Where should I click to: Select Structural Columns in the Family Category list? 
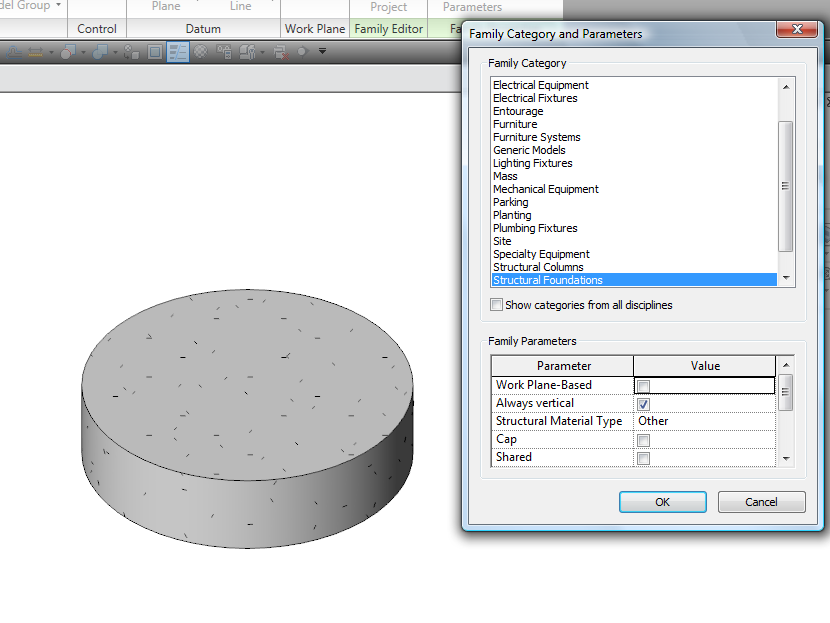[x=538, y=267]
